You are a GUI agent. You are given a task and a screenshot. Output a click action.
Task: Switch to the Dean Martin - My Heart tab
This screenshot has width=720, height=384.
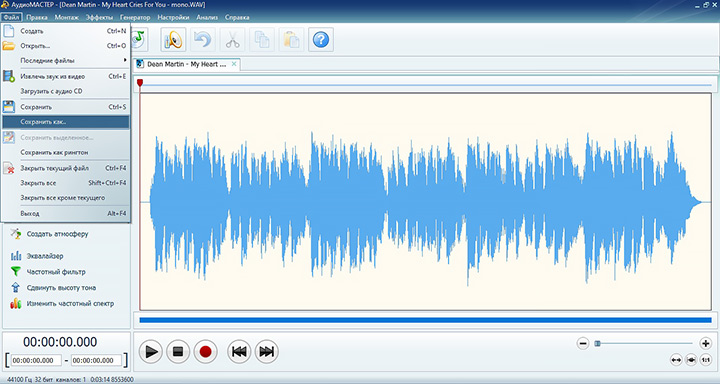pos(186,64)
